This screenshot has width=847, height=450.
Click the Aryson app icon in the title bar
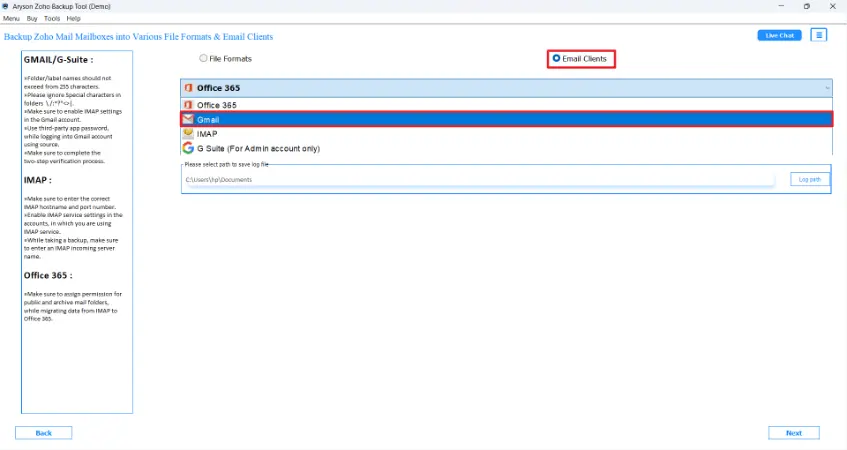pyautogui.click(x=5, y=6)
